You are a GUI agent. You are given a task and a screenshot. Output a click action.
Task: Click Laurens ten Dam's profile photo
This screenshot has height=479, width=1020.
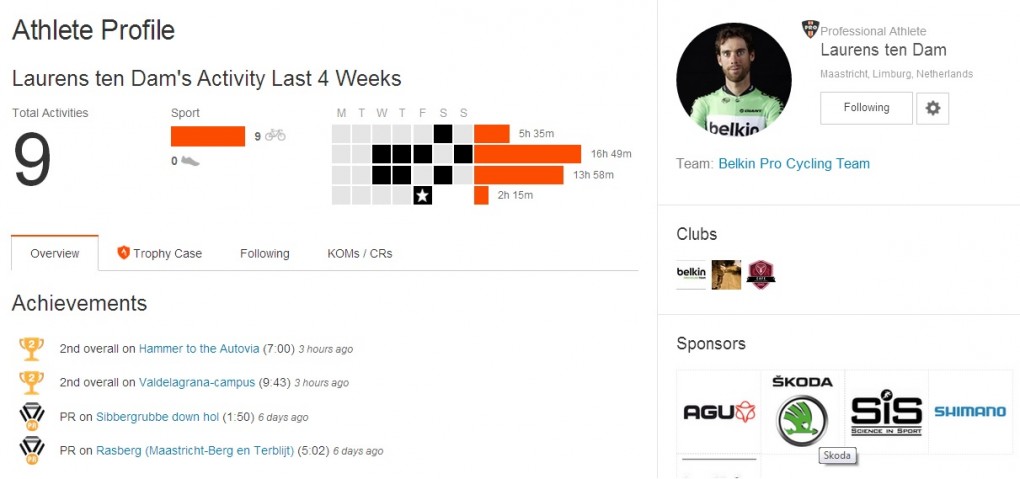point(734,81)
